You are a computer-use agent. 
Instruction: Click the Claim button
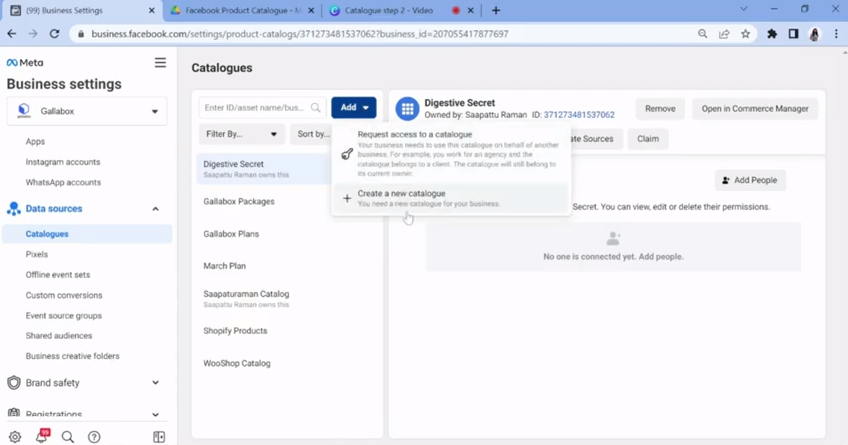tap(648, 139)
